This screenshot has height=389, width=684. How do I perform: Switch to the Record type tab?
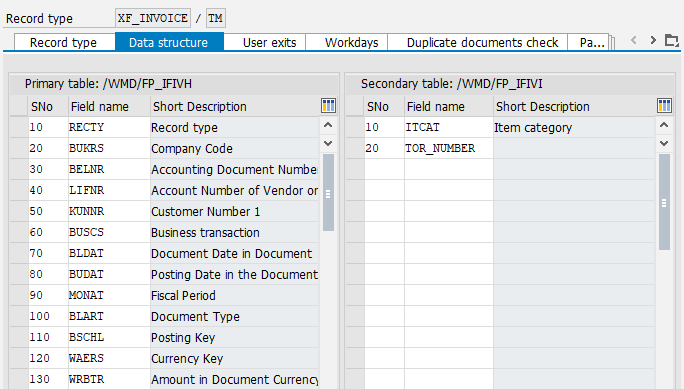pos(64,42)
